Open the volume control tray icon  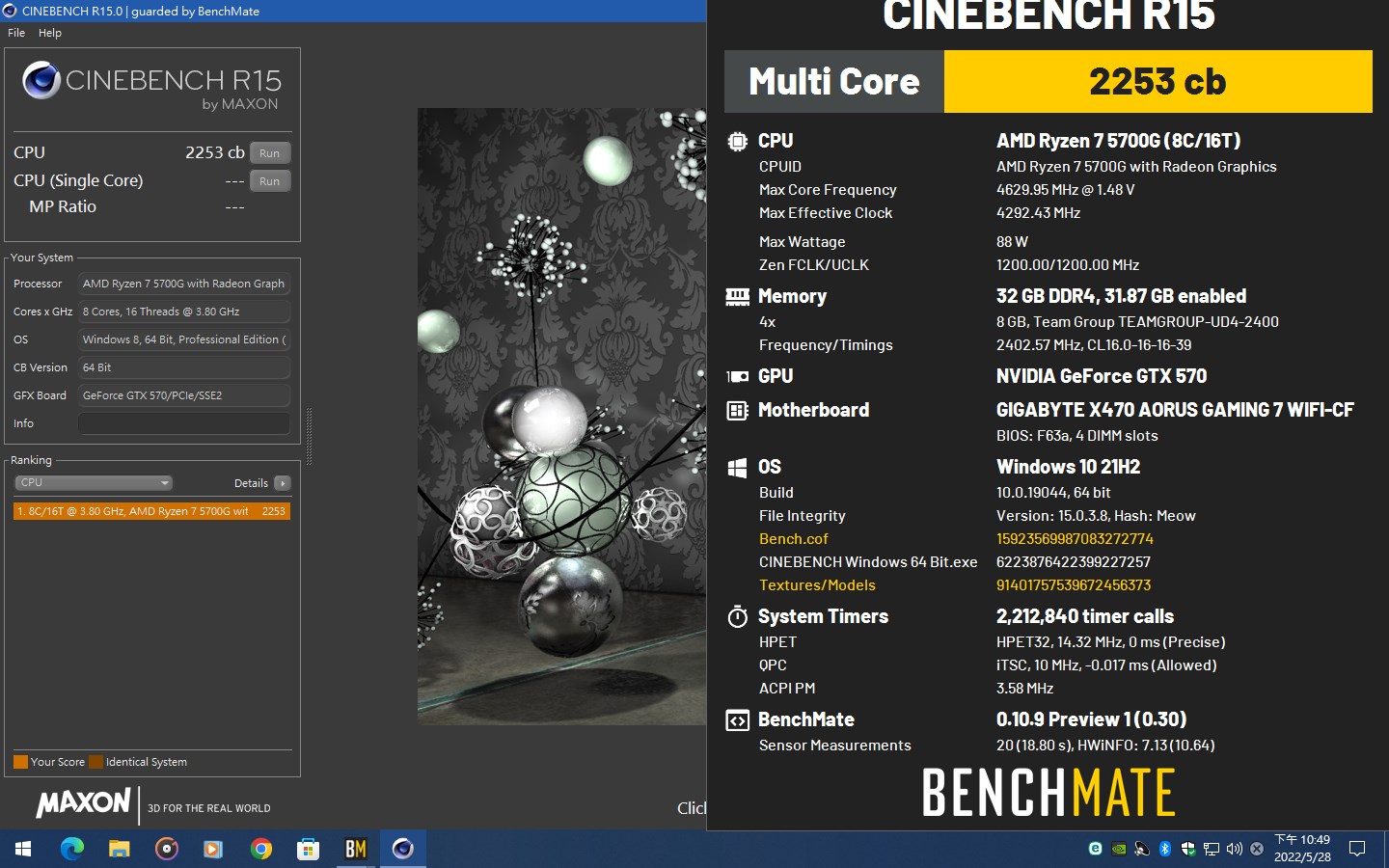(x=1234, y=849)
